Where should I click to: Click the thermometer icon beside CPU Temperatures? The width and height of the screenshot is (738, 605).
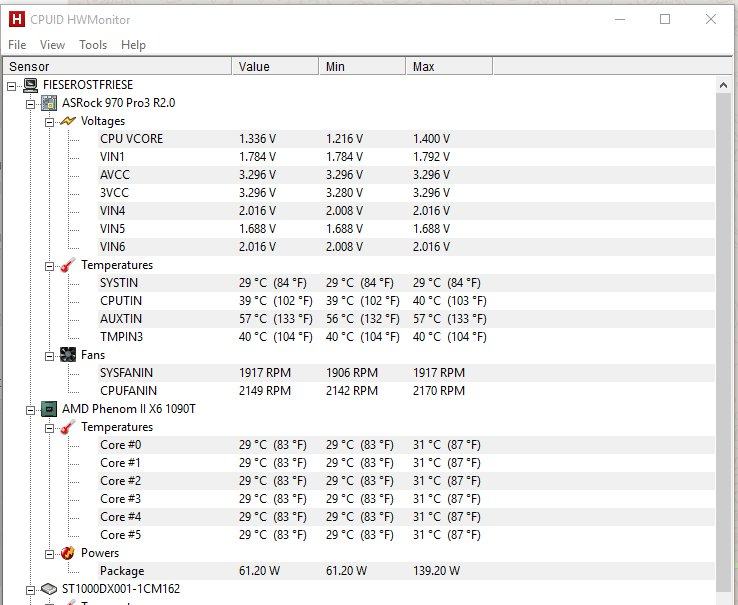[x=68, y=427]
